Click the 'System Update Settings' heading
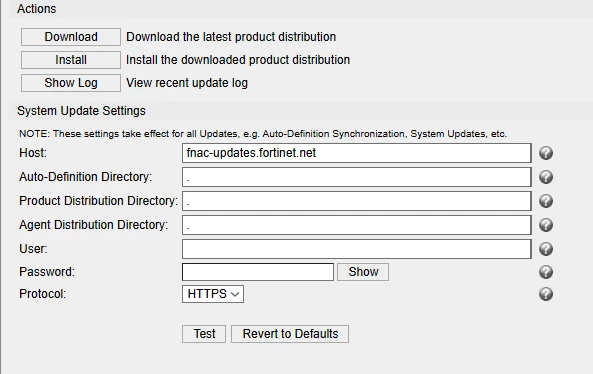 click(81, 111)
